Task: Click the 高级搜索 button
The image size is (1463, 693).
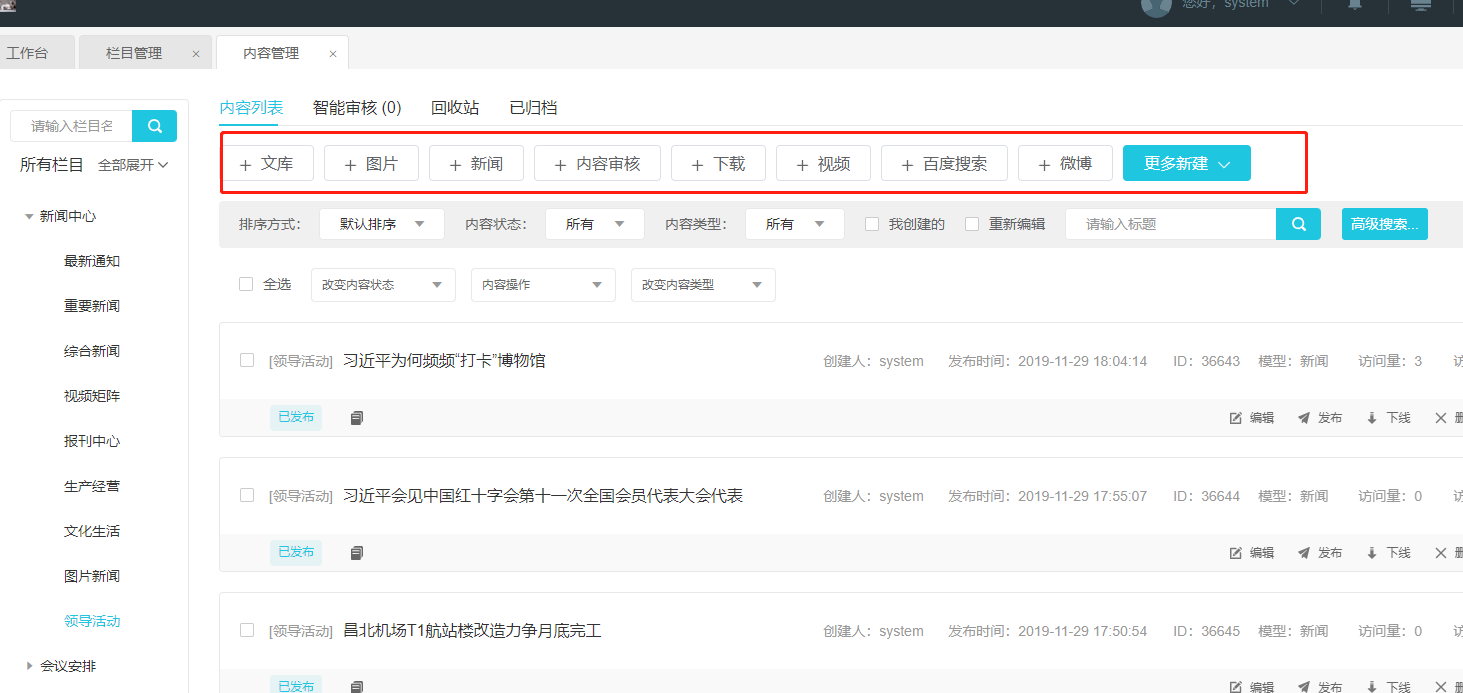Action: (x=1384, y=224)
